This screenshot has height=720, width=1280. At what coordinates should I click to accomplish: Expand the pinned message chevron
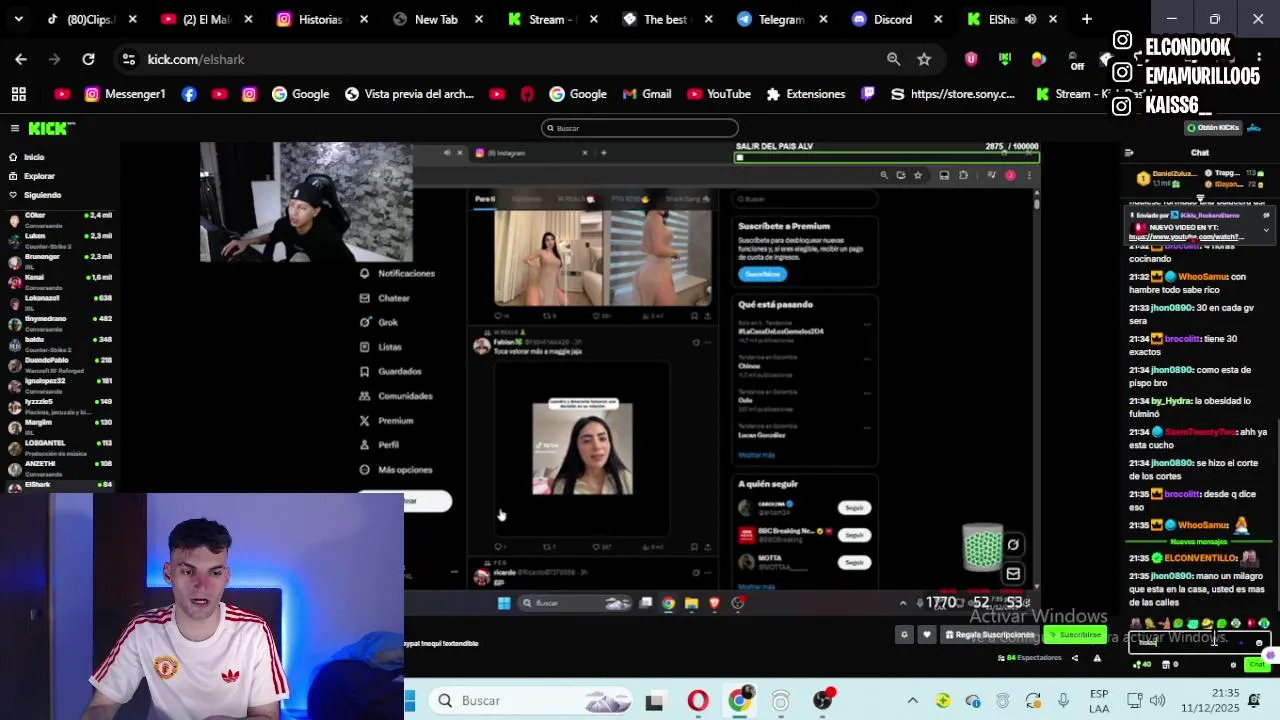[1266, 230]
